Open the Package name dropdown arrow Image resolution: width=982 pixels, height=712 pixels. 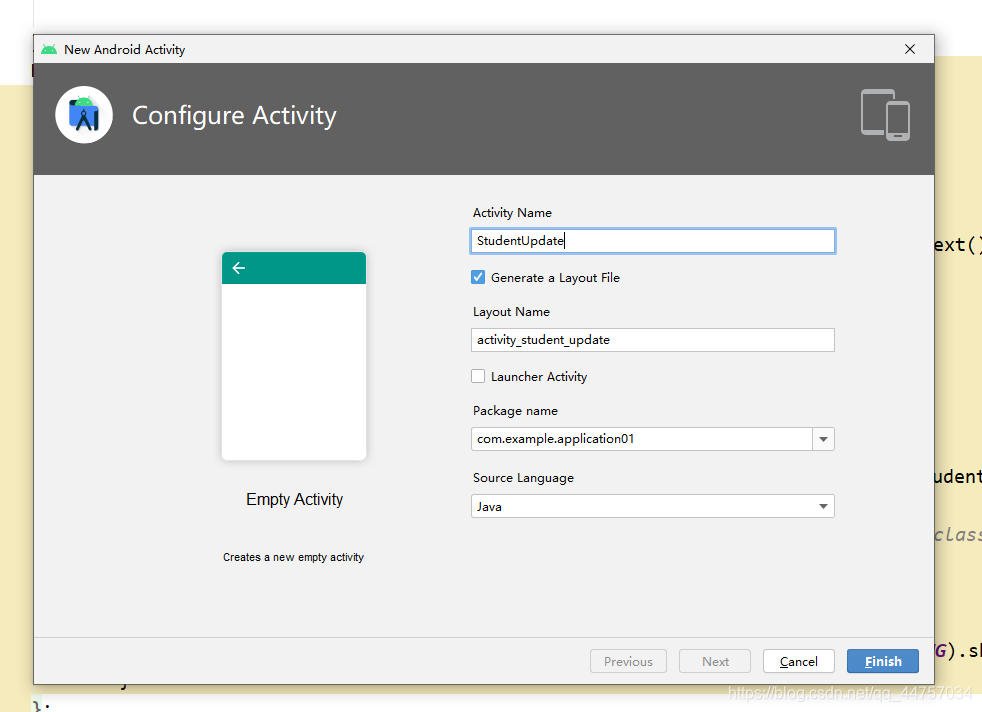(x=824, y=439)
